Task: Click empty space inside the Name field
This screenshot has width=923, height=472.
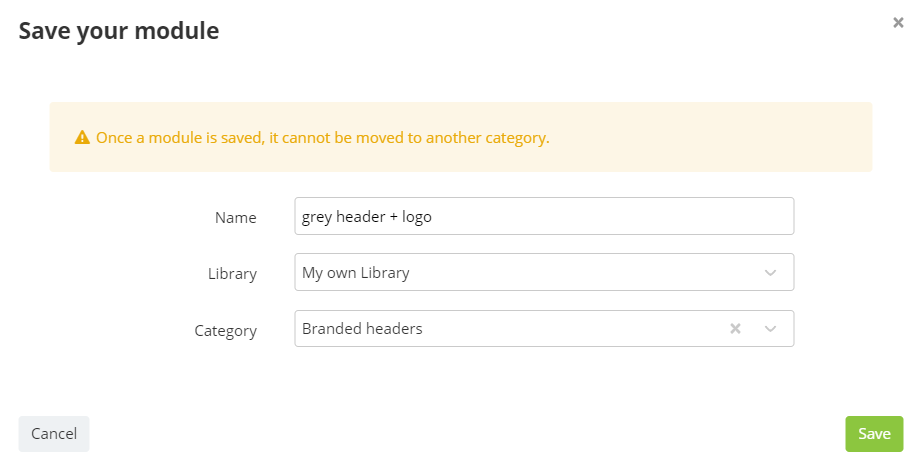Action: tap(612, 216)
